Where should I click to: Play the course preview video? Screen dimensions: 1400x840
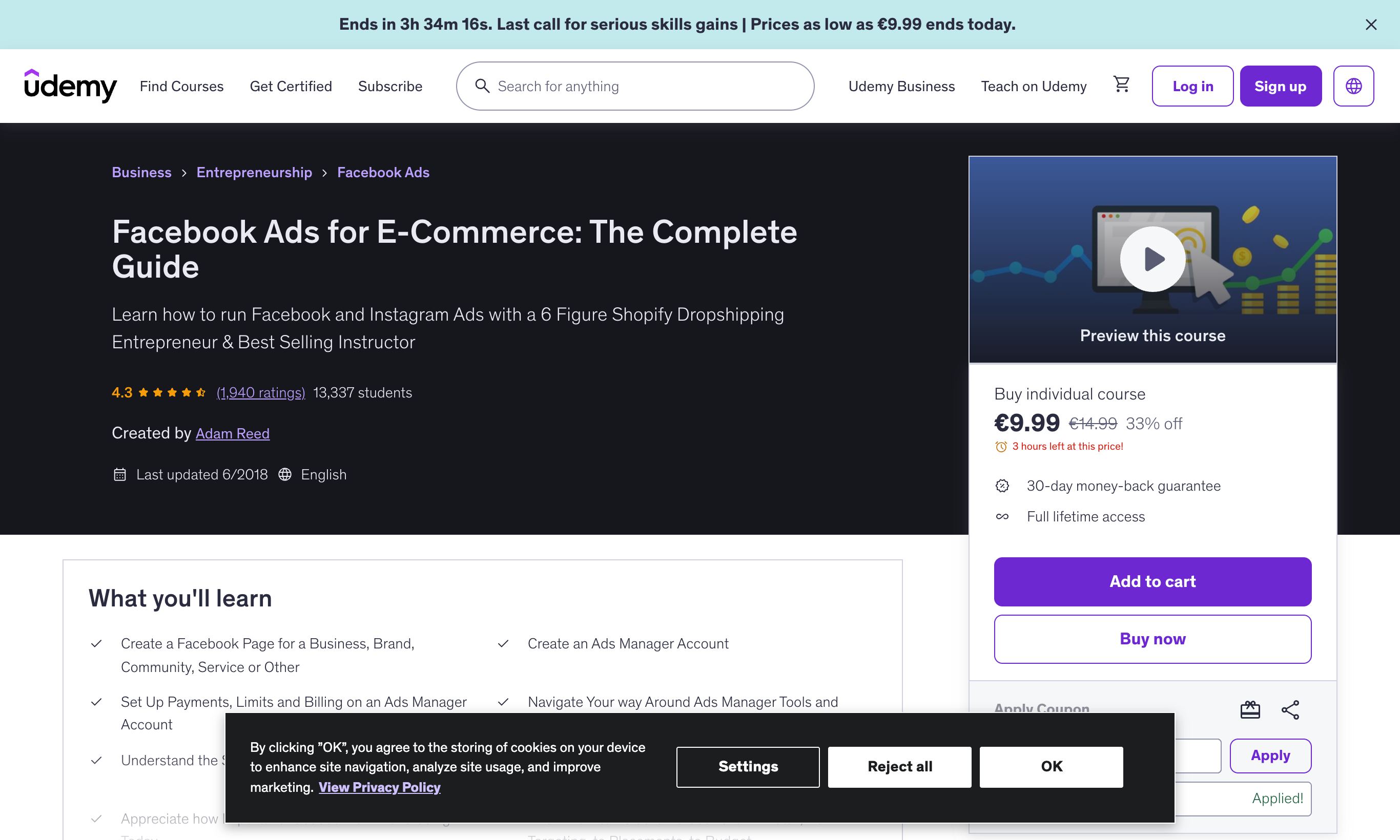[1152, 259]
